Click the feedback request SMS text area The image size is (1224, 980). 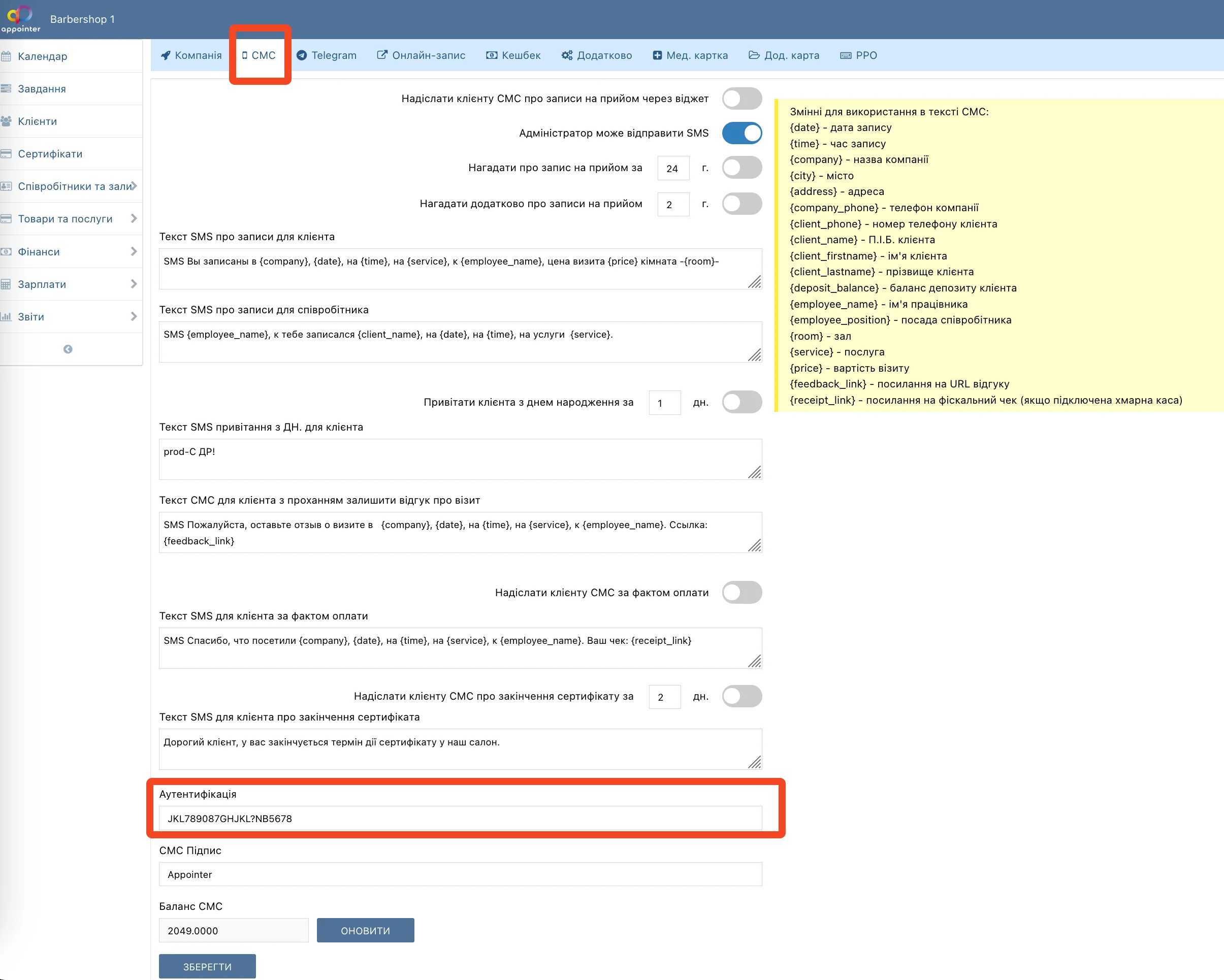coord(461,532)
